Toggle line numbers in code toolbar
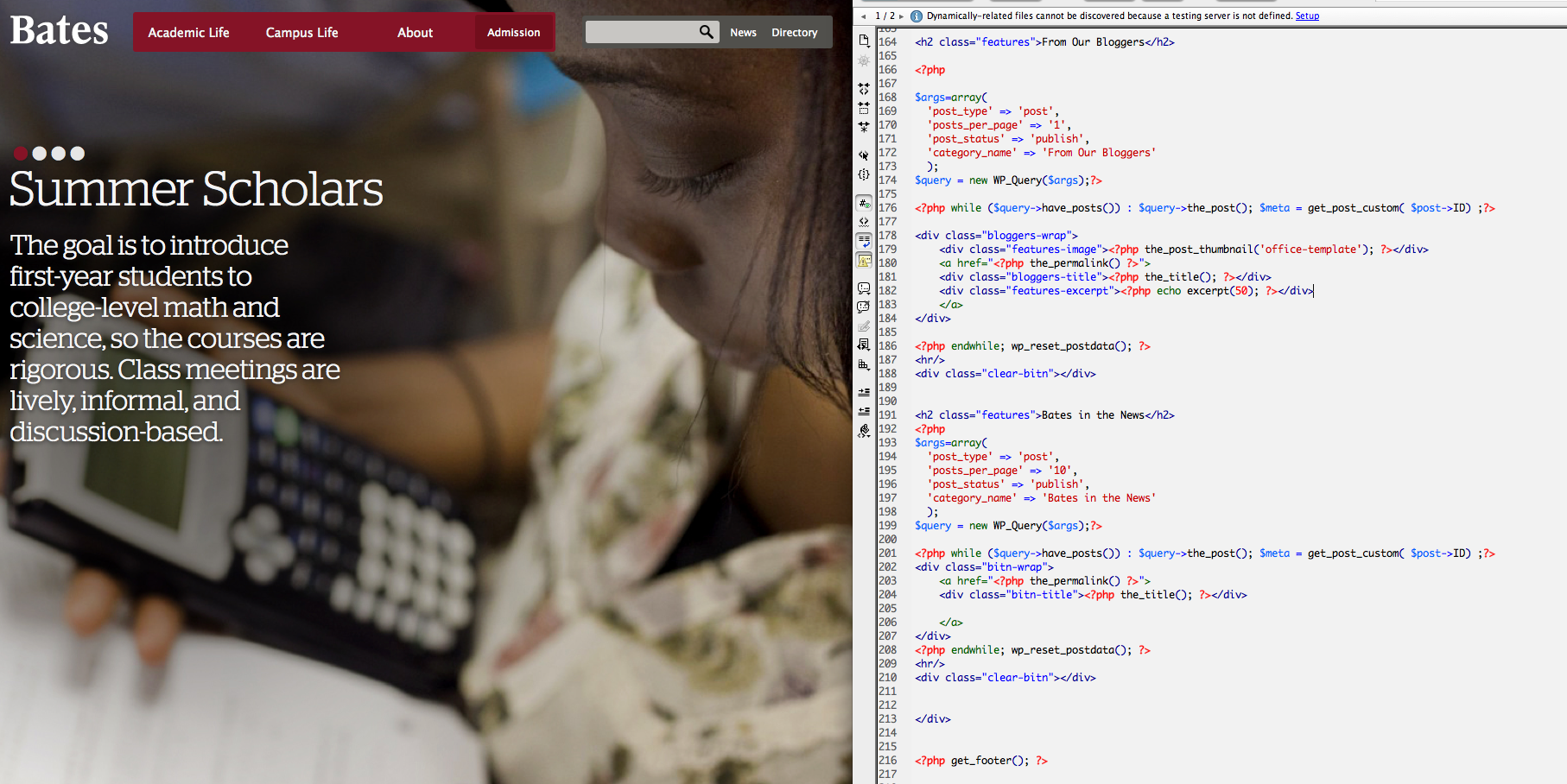Viewport: 1567px width, 784px height. click(x=864, y=203)
